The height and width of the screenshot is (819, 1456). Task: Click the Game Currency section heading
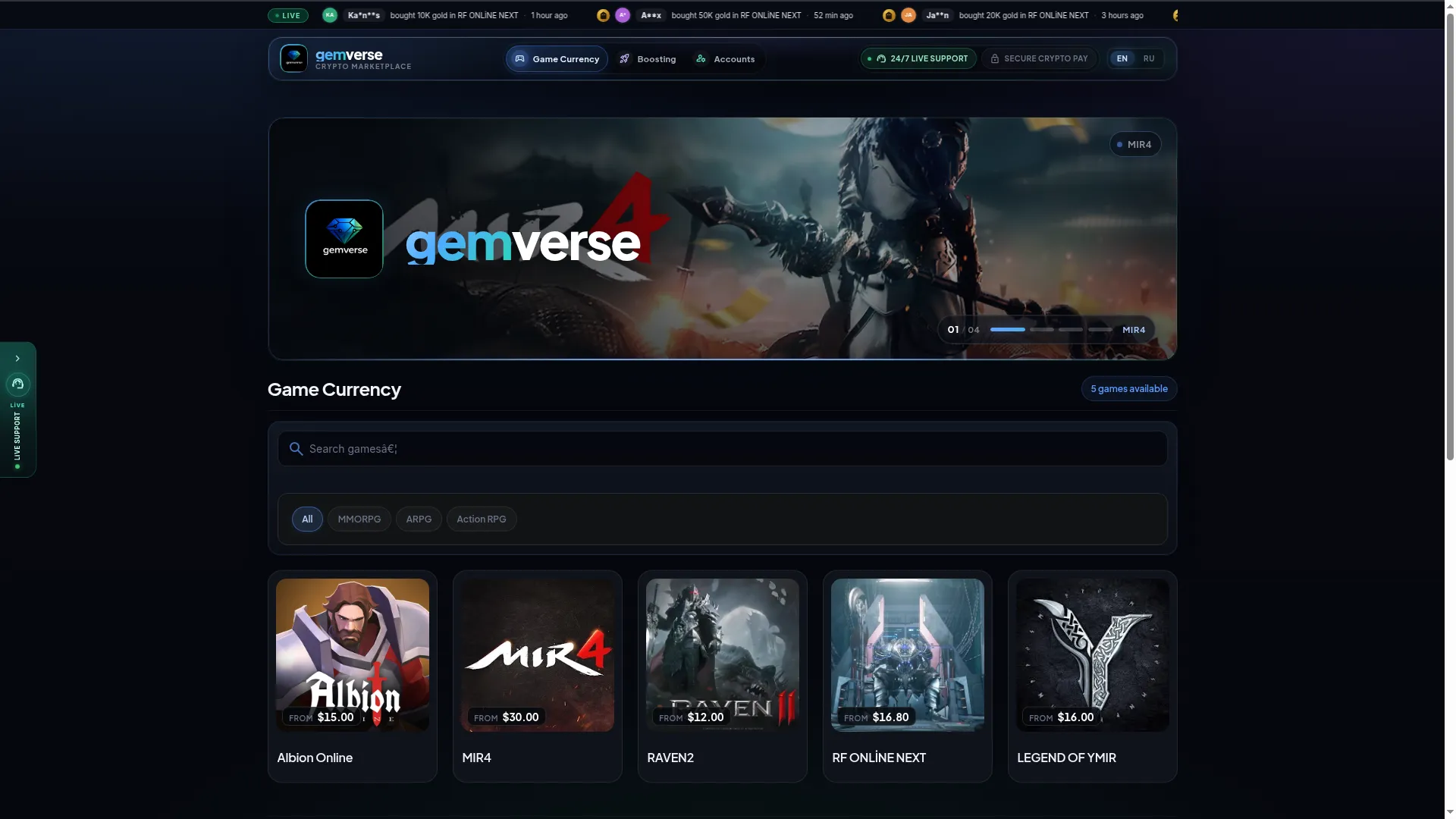coord(334,390)
